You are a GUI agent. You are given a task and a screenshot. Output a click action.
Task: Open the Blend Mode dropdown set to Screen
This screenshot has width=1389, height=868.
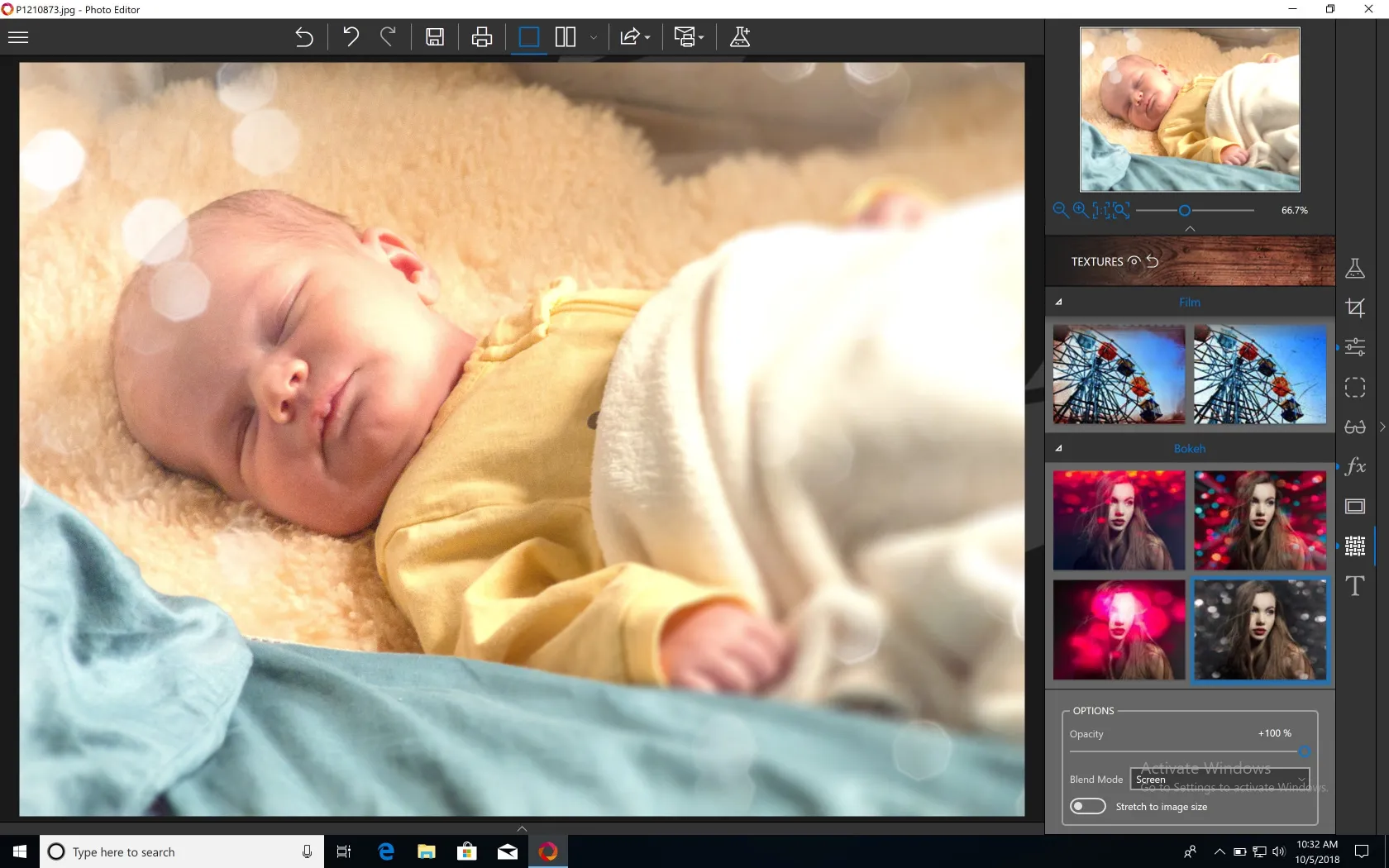coord(1220,780)
